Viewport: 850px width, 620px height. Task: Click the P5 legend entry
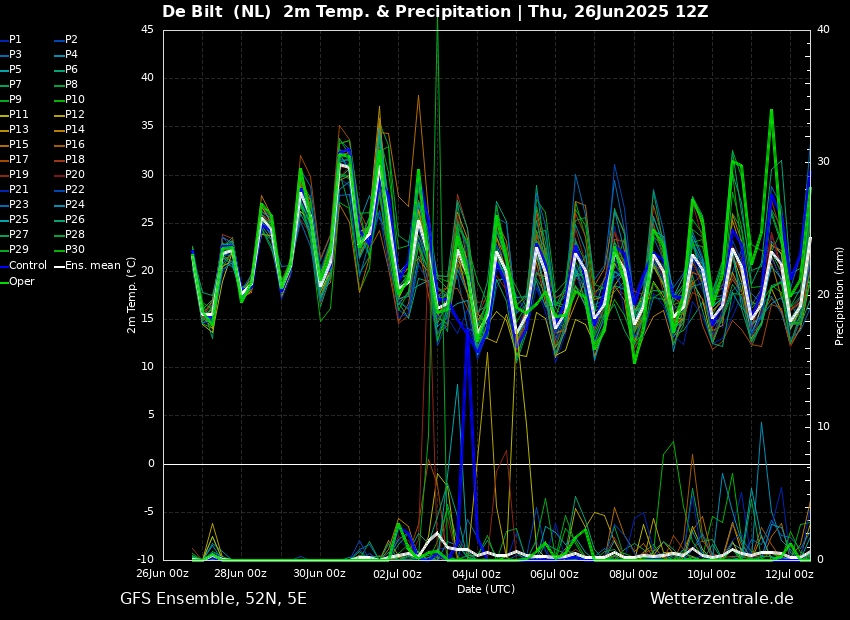[11, 69]
